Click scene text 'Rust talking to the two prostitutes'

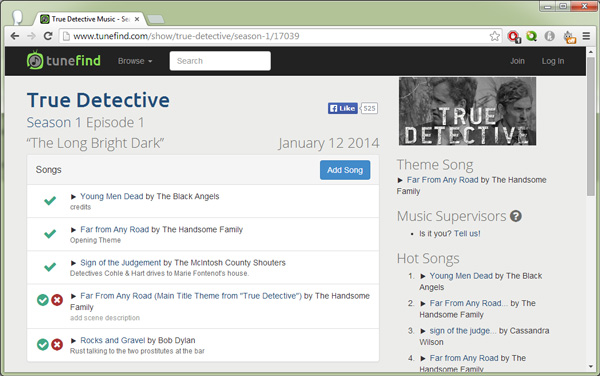pos(137,351)
